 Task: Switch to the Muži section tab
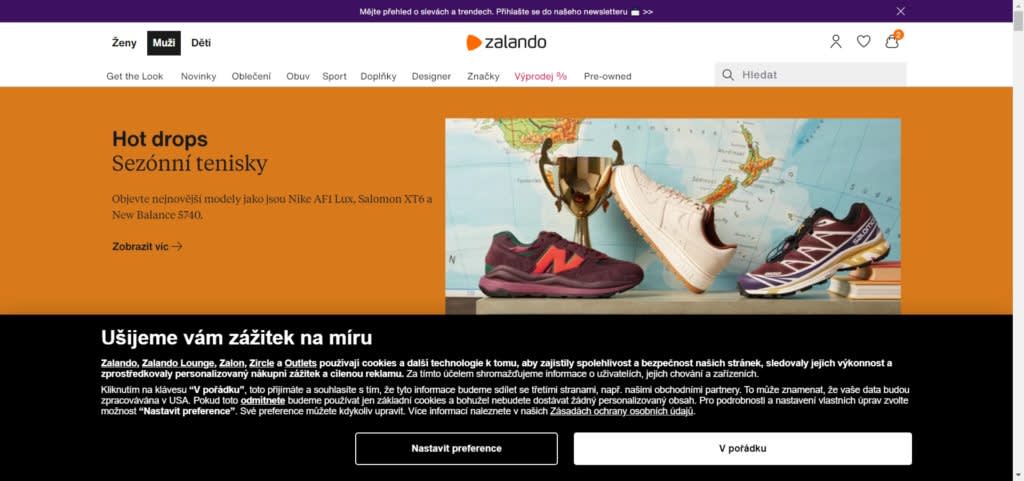pos(164,43)
